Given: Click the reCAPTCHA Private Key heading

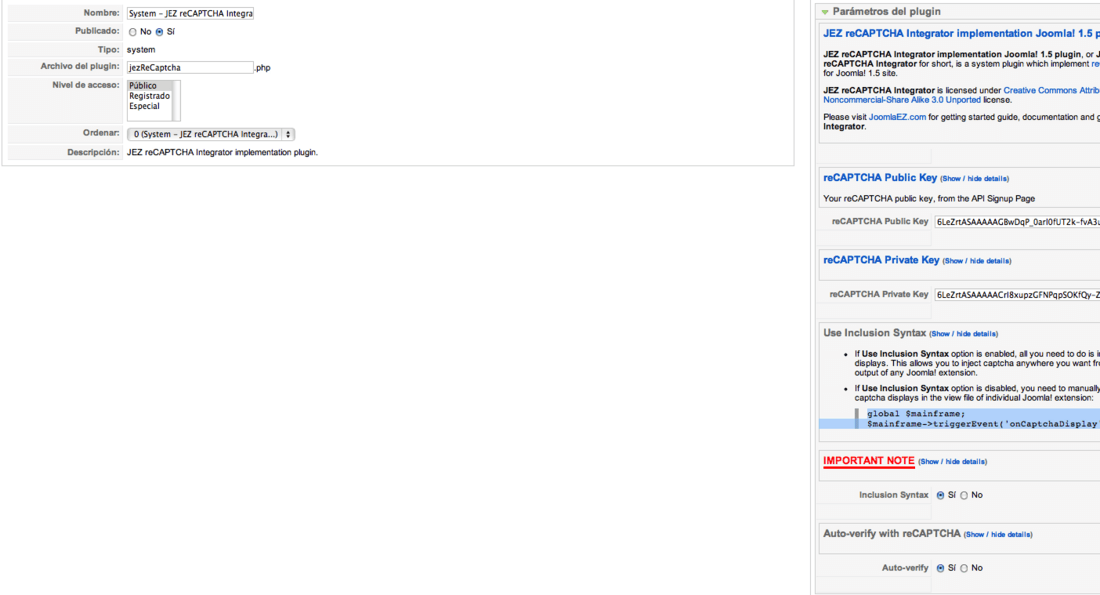Looking at the screenshot, I should point(881,260).
